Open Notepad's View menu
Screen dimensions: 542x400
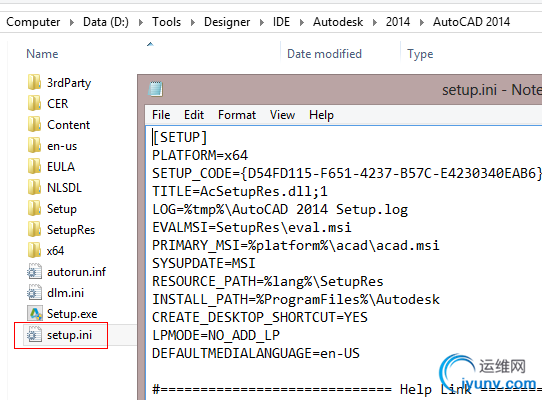click(x=282, y=115)
